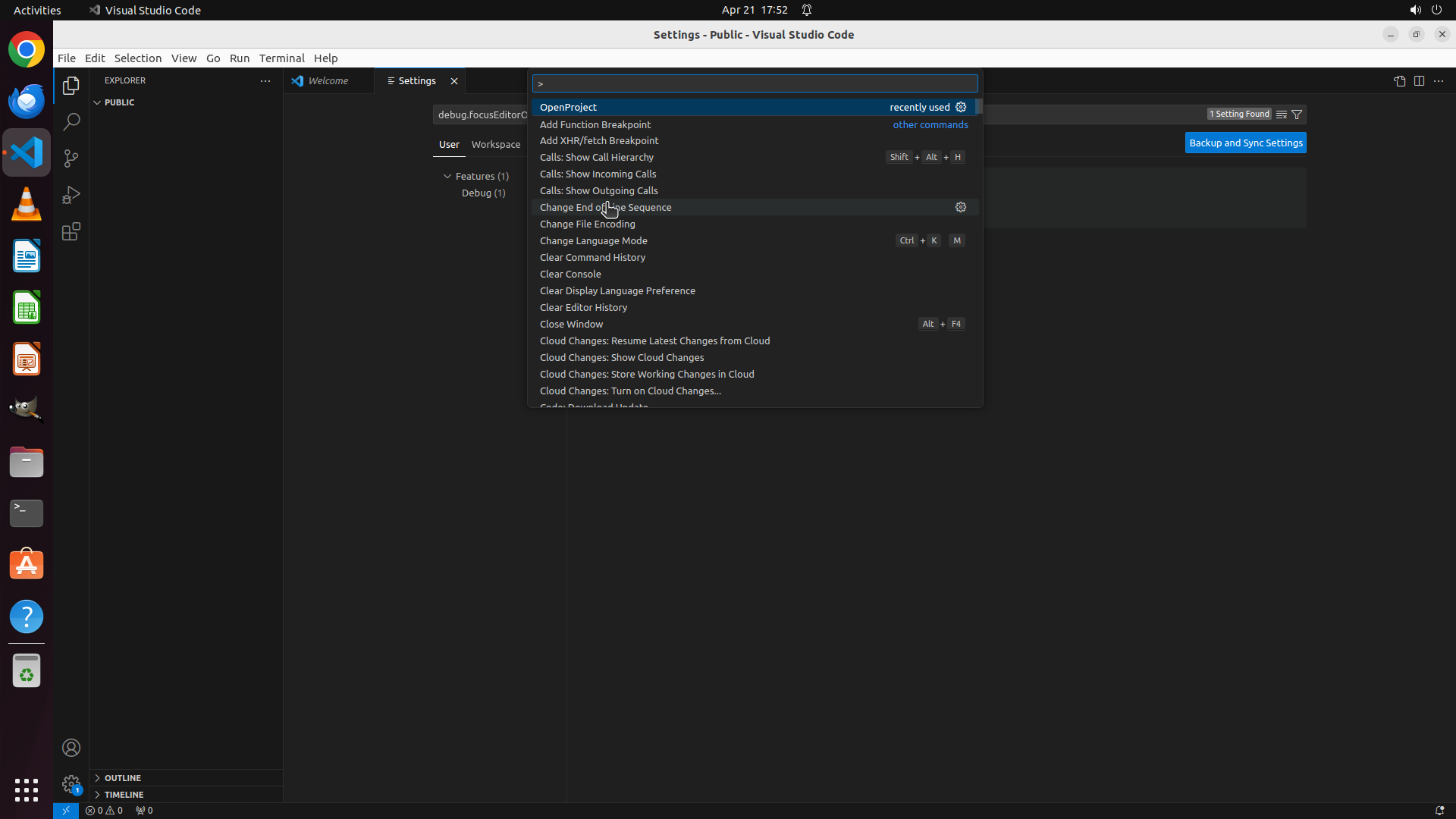Click Backup and Sync Settings button
The width and height of the screenshot is (1456, 819).
click(1245, 143)
